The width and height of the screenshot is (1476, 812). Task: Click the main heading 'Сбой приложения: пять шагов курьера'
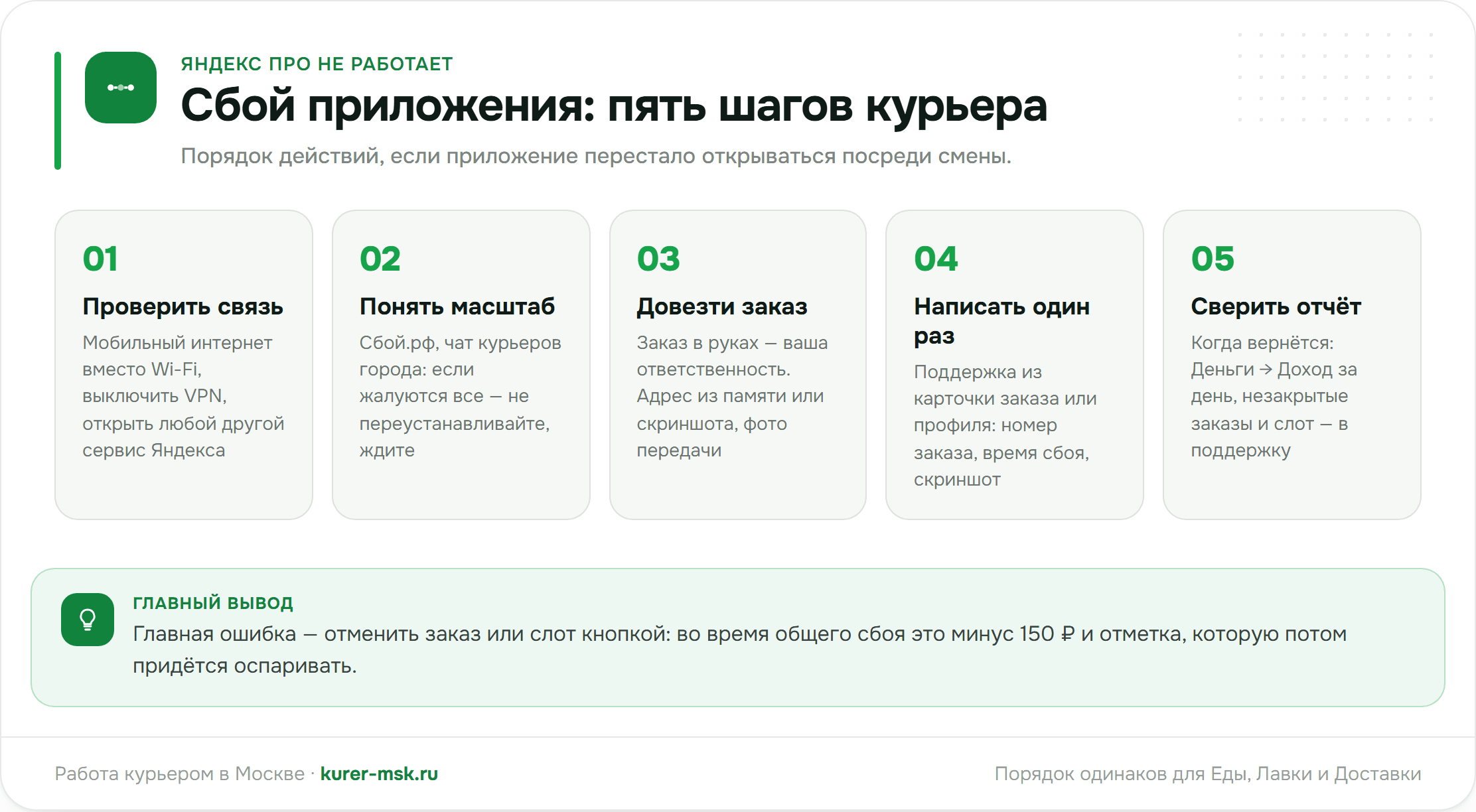pos(614,106)
